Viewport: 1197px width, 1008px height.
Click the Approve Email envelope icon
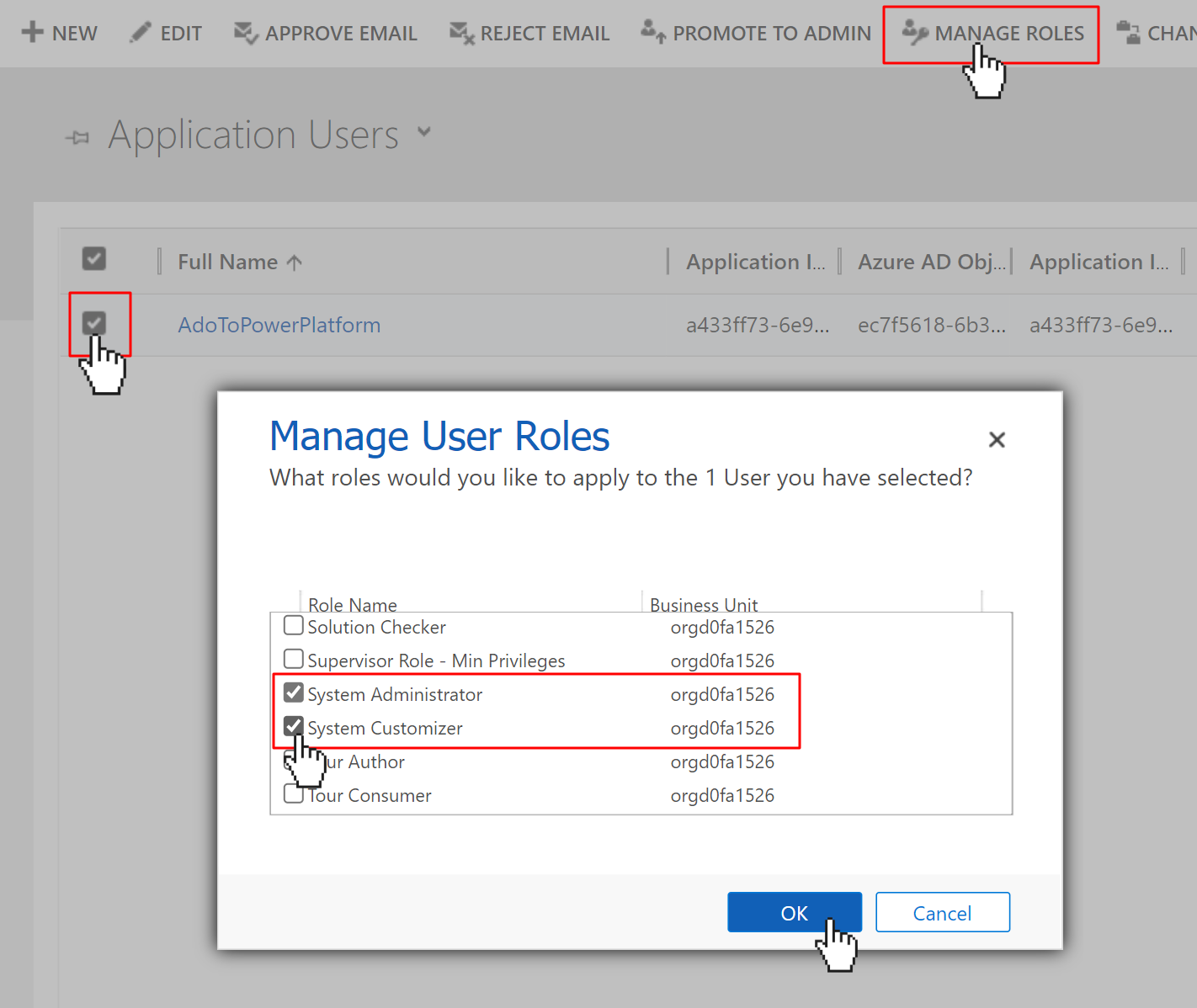tap(246, 33)
